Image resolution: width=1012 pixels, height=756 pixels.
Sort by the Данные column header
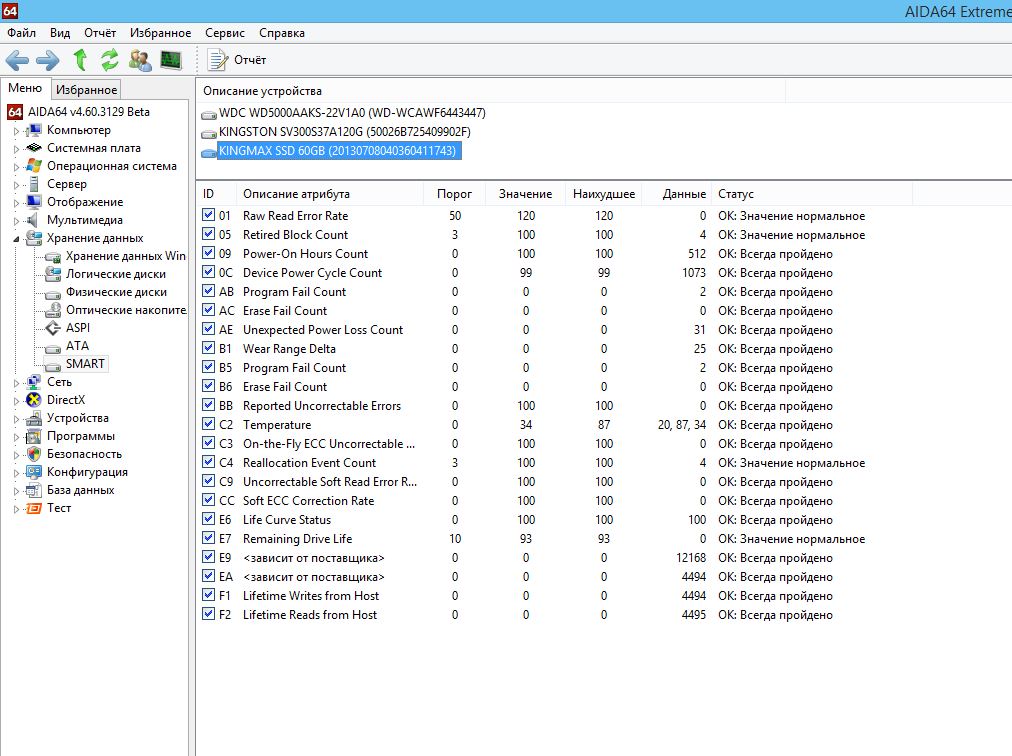coord(677,194)
